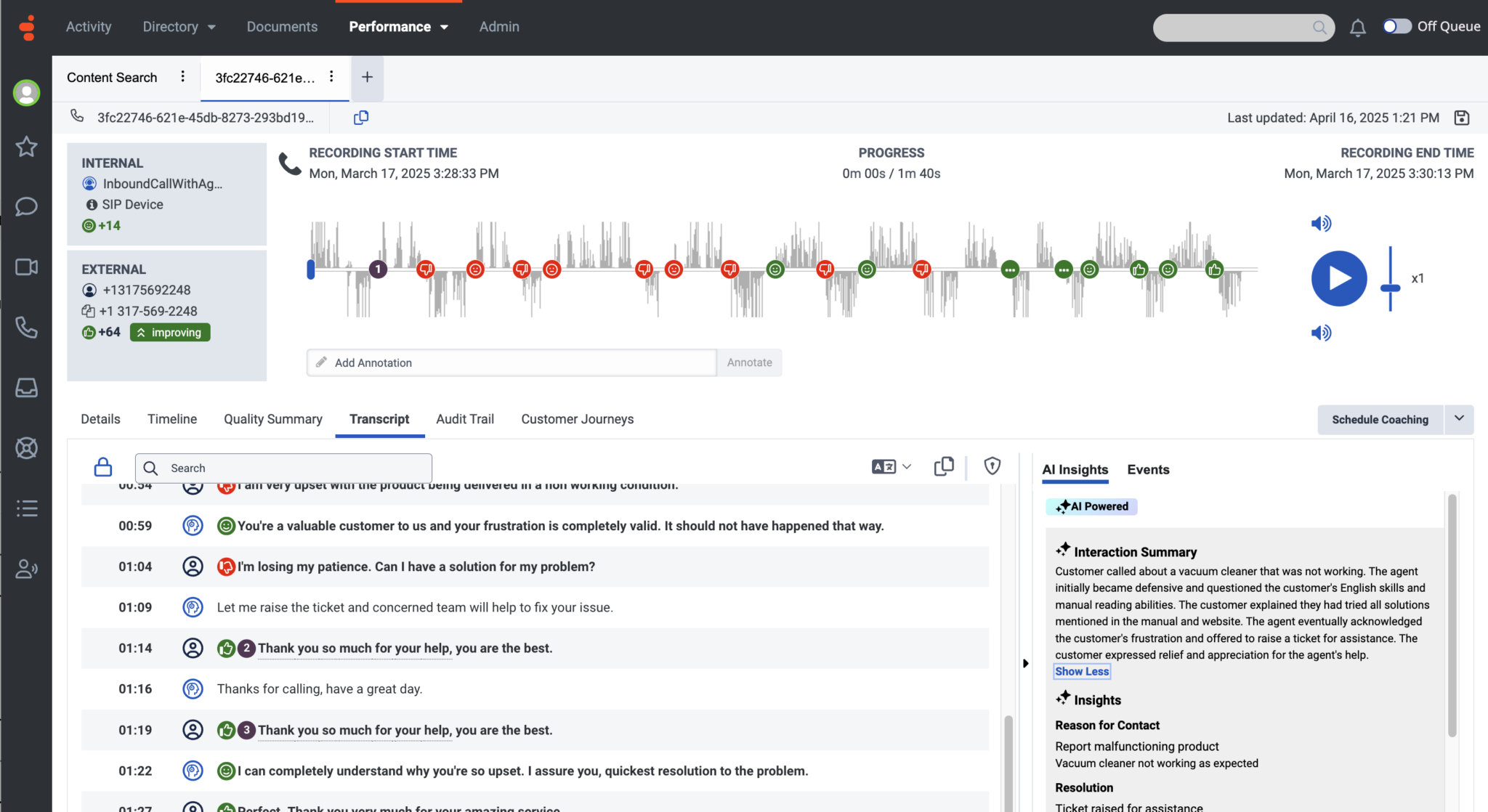Toggle the Off Queue switch
The width and height of the screenshot is (1488, 812).
(1396, 25)
